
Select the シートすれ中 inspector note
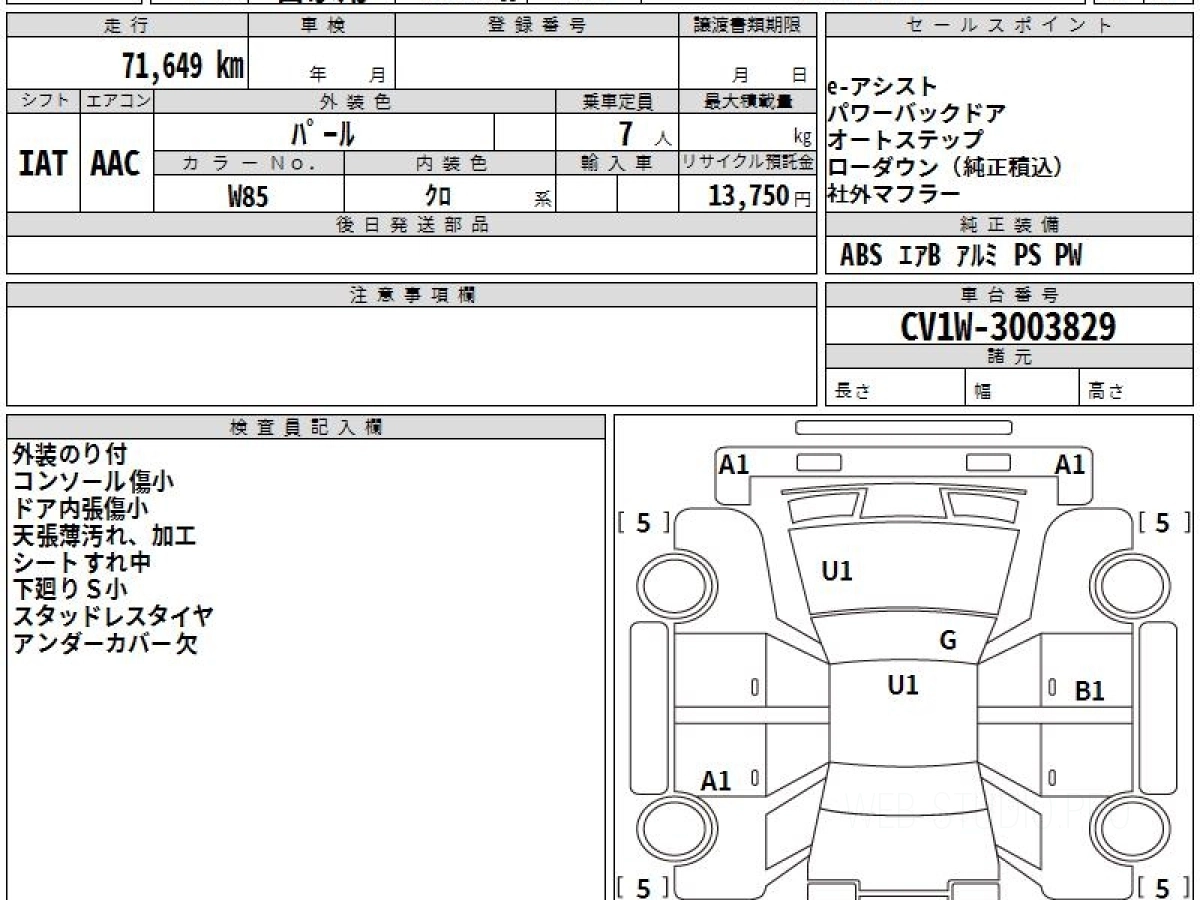click(x=81, y=563)
